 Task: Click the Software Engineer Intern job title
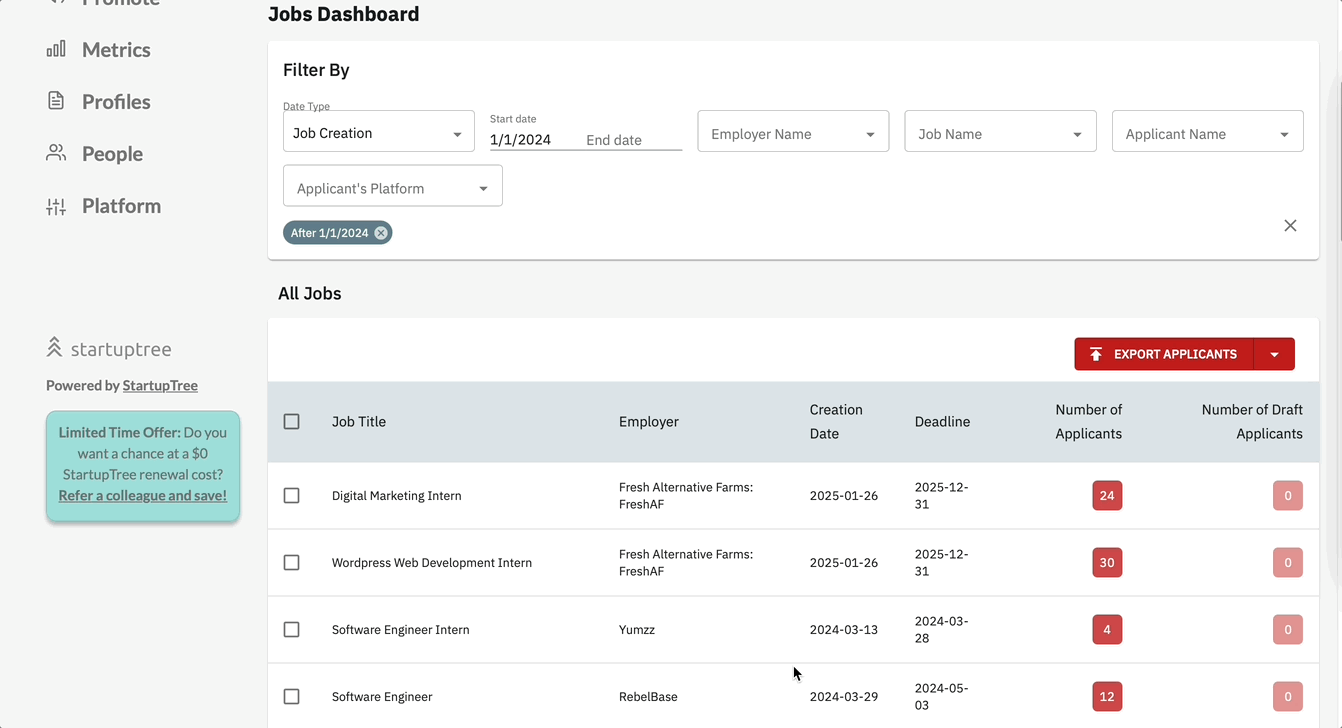pyautogui.click(x=401, y=630)
